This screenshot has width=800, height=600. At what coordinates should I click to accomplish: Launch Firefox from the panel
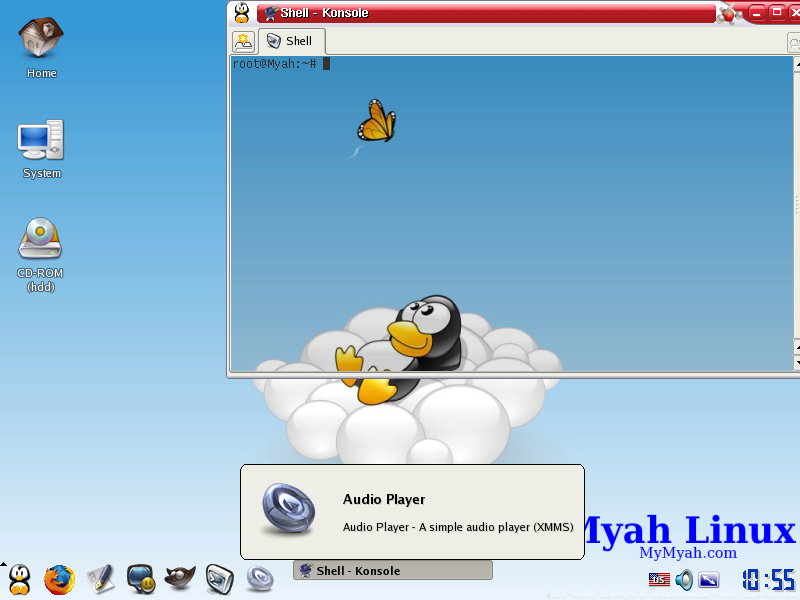[59, 580]
